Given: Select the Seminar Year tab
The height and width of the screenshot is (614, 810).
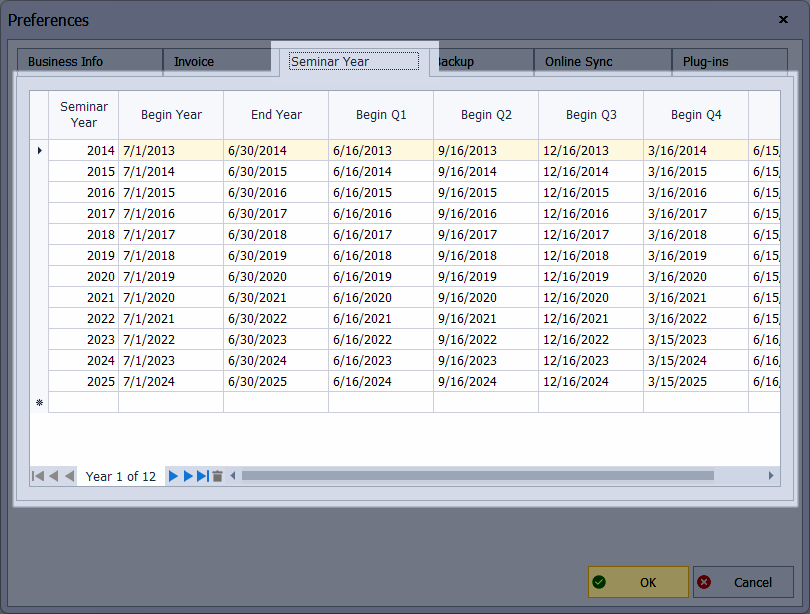Looking at the screenshot, I should point(354,61).
